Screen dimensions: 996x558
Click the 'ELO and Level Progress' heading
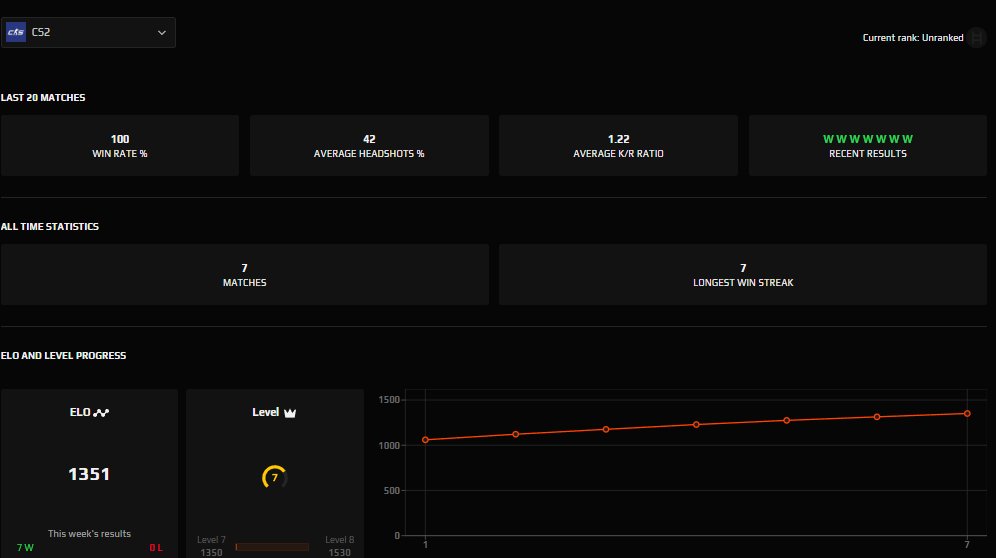point(64,355)
